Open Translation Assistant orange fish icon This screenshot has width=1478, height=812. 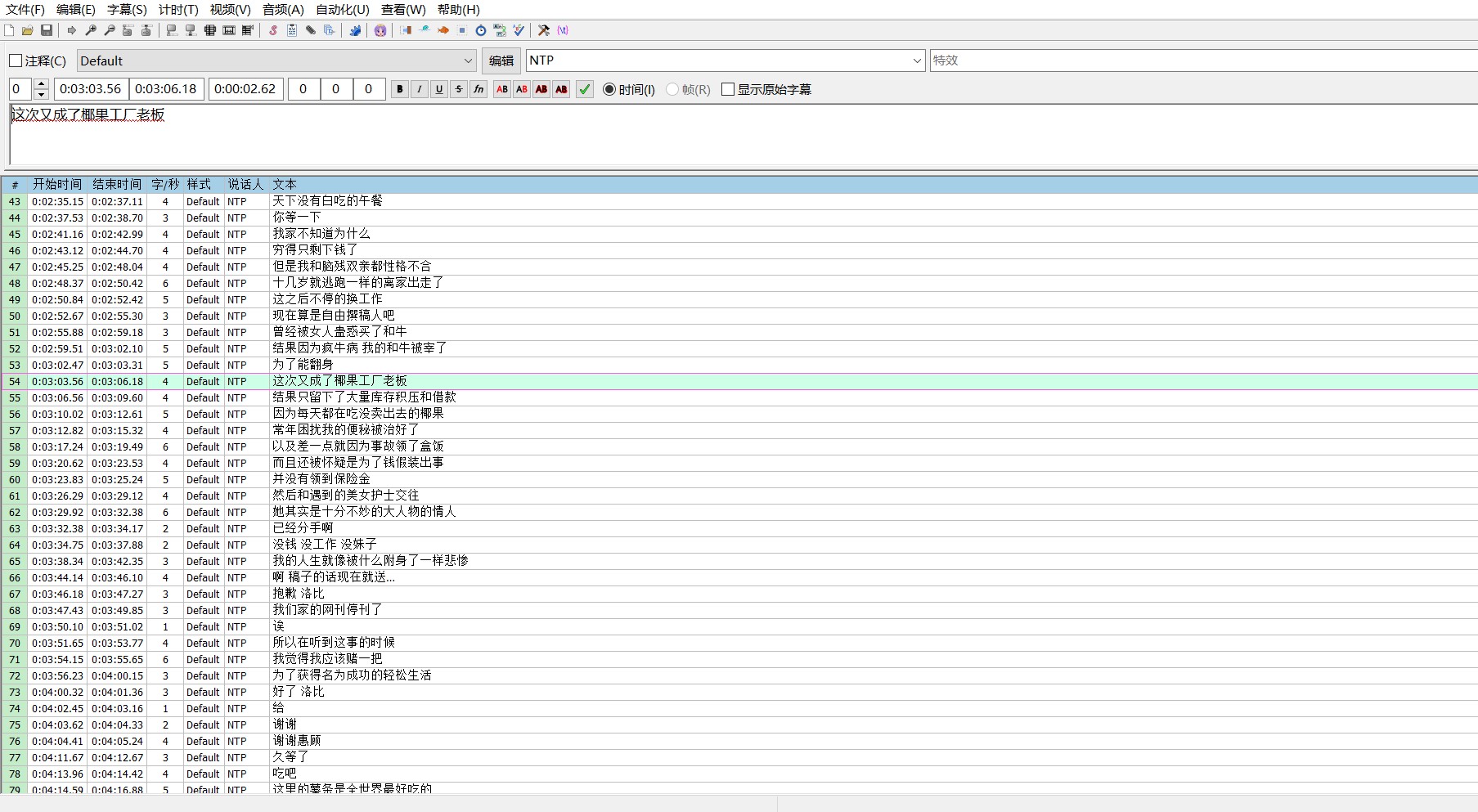tap(443, 30)
